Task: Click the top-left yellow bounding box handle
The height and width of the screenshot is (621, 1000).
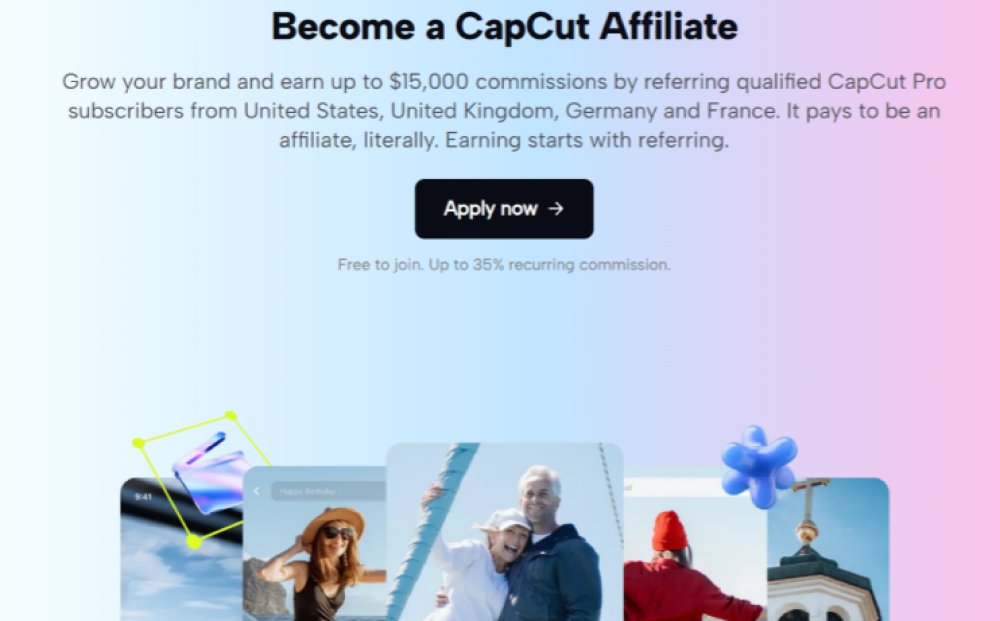Action: (138, 442)
